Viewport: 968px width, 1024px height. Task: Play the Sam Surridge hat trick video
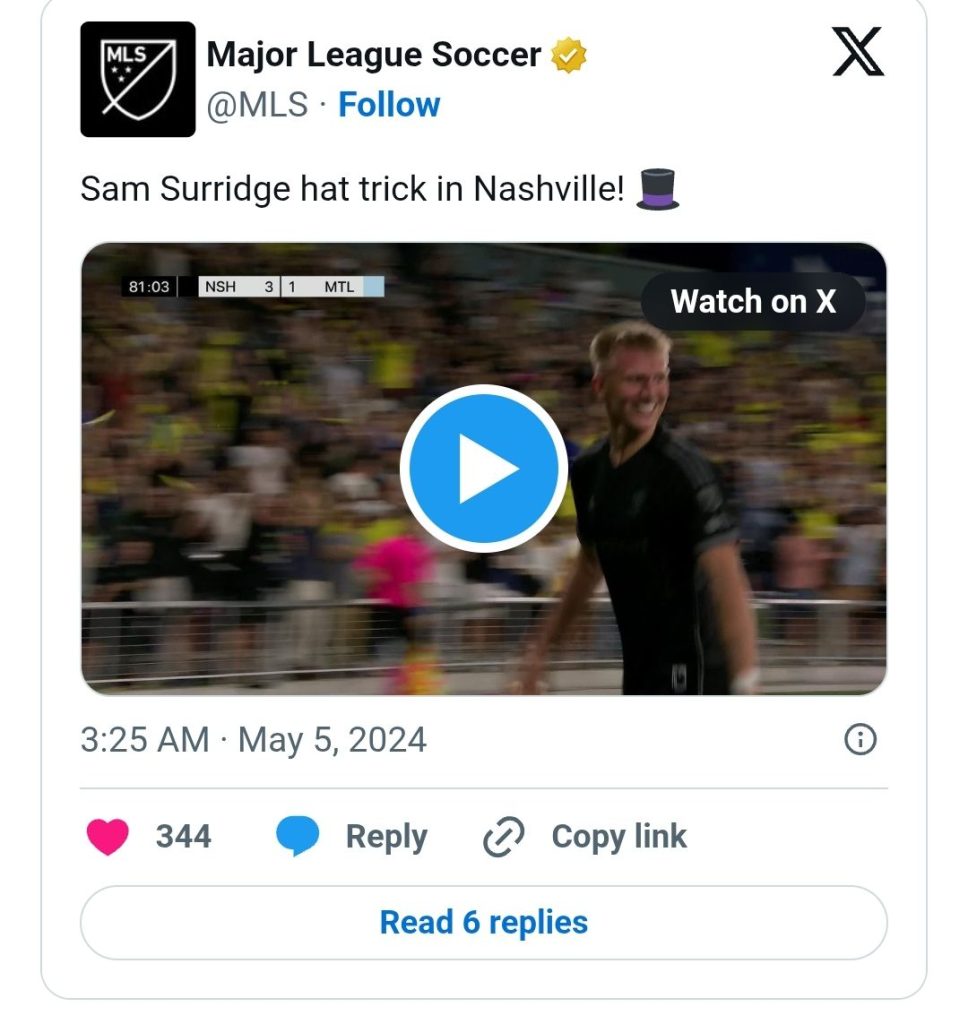point(484,468)
